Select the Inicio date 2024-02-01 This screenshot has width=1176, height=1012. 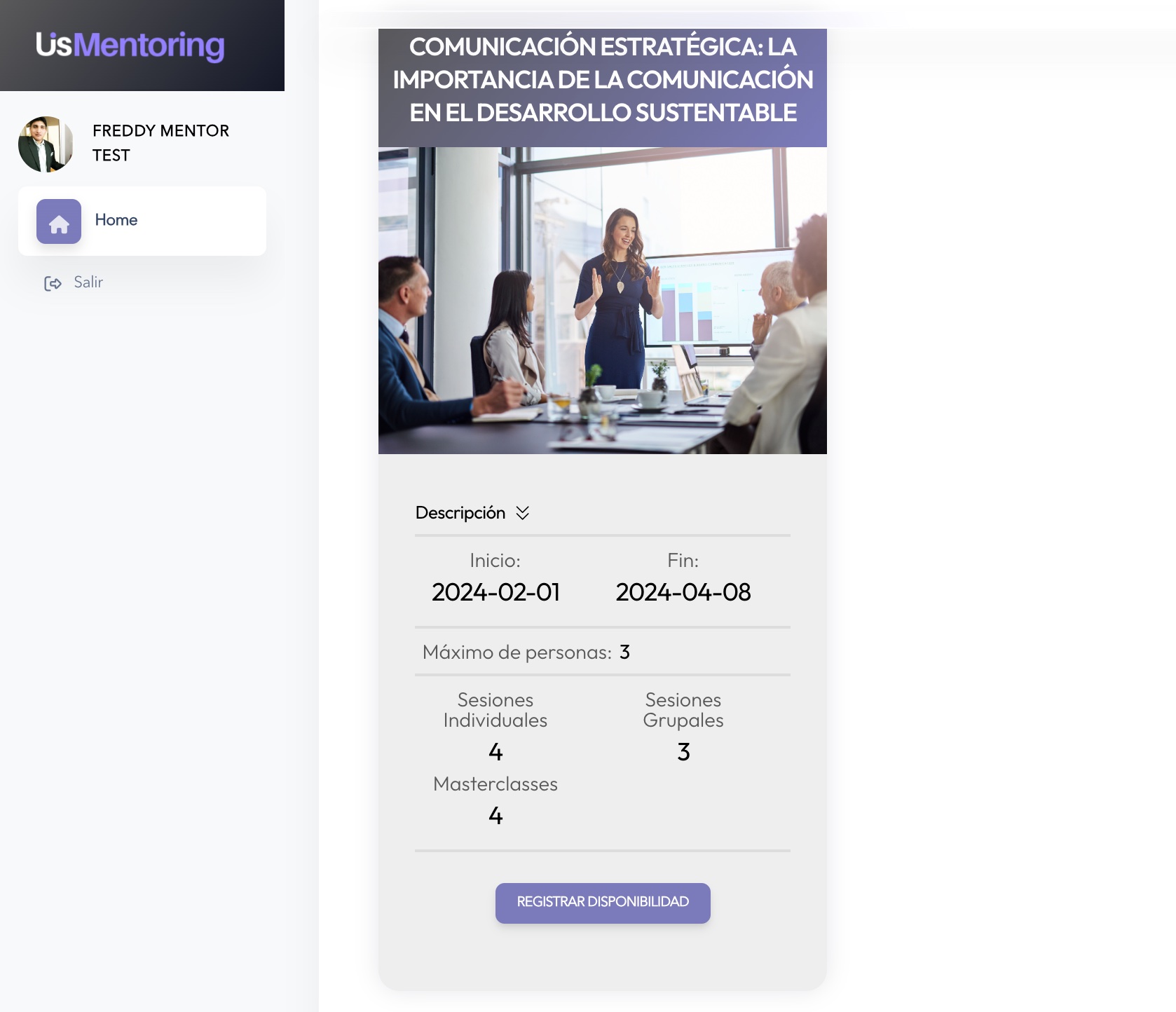pos(496,592)
